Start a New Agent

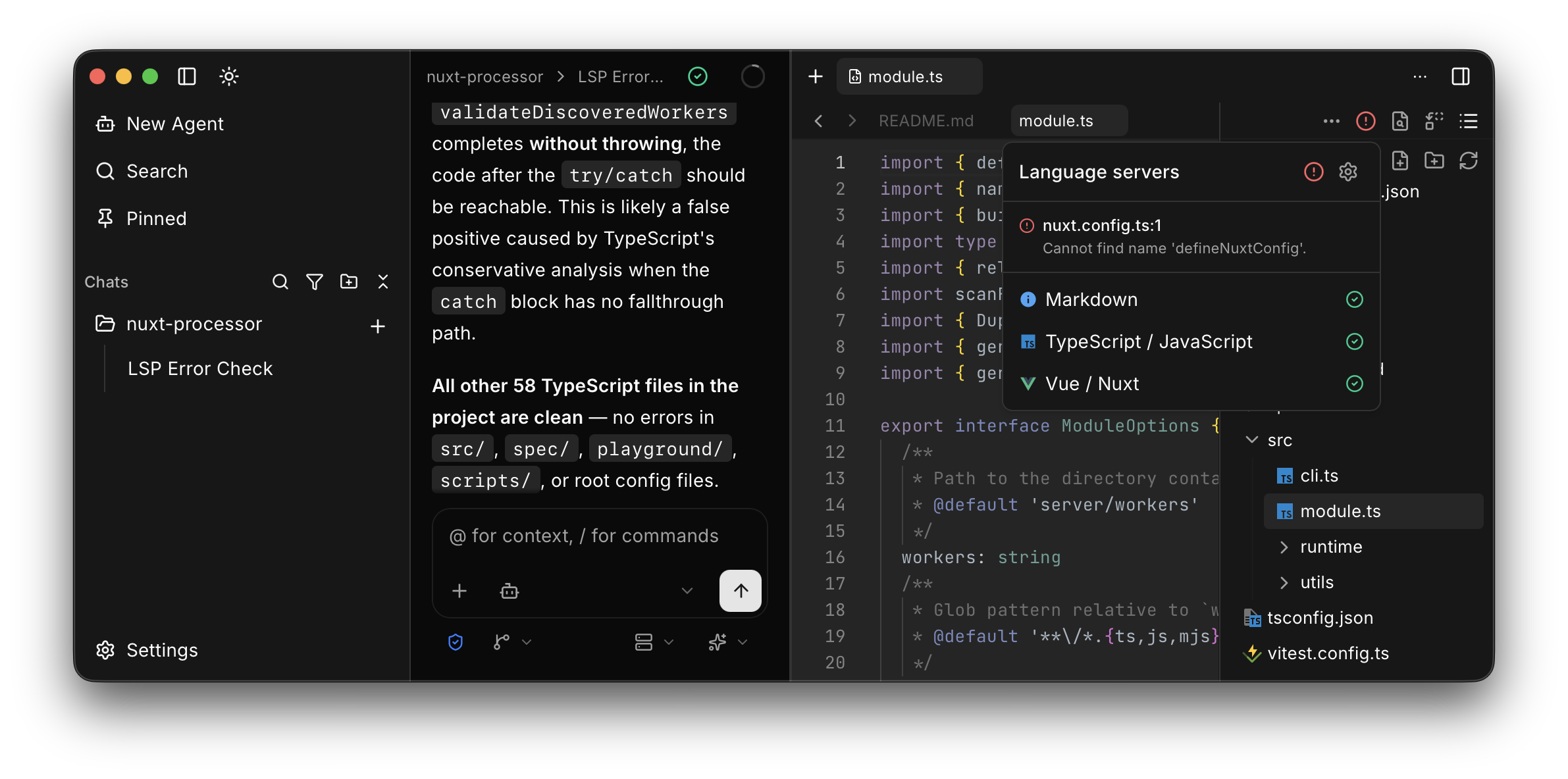[159, 124]
